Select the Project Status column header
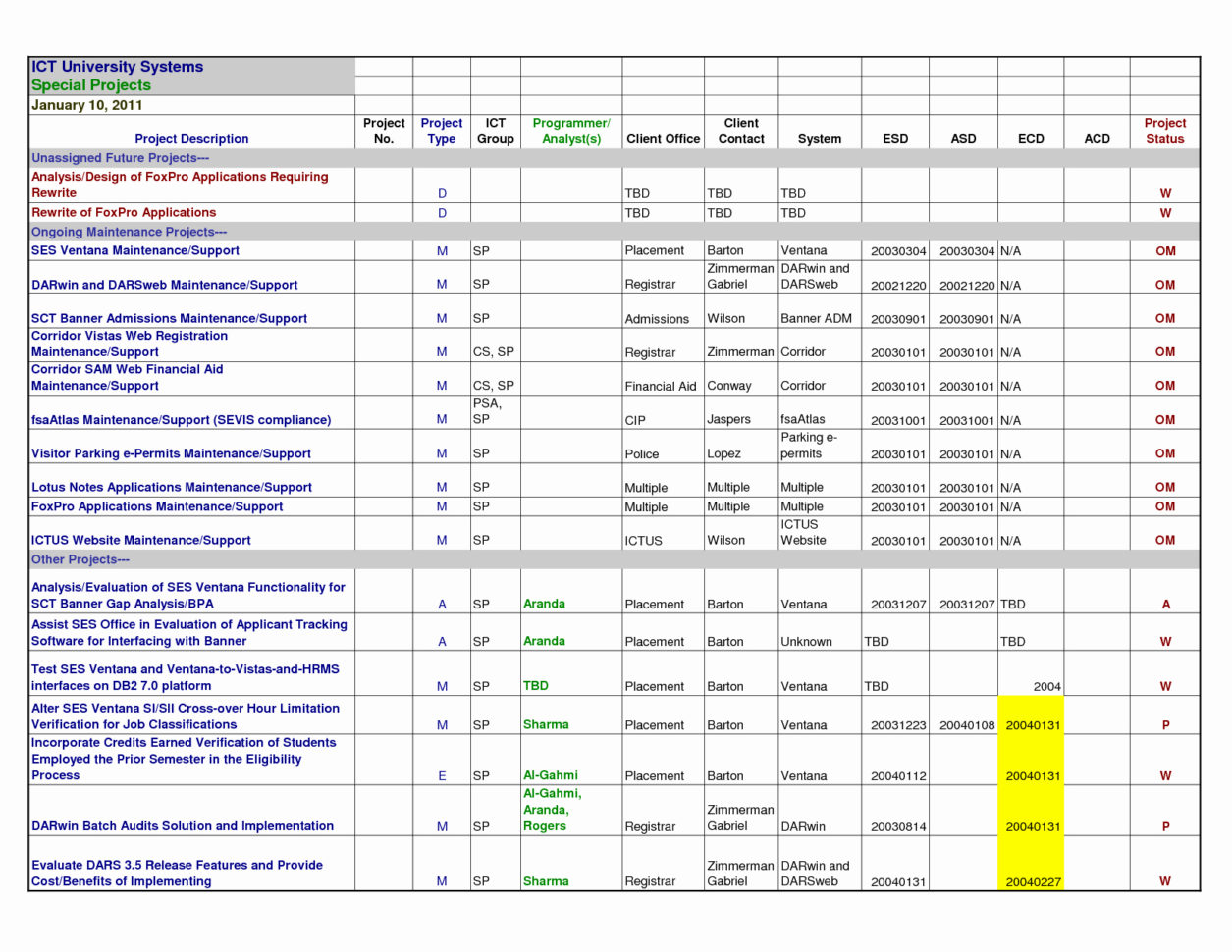The width and height of the screenshot is (1232, 952). click(x=1164, y=131)
